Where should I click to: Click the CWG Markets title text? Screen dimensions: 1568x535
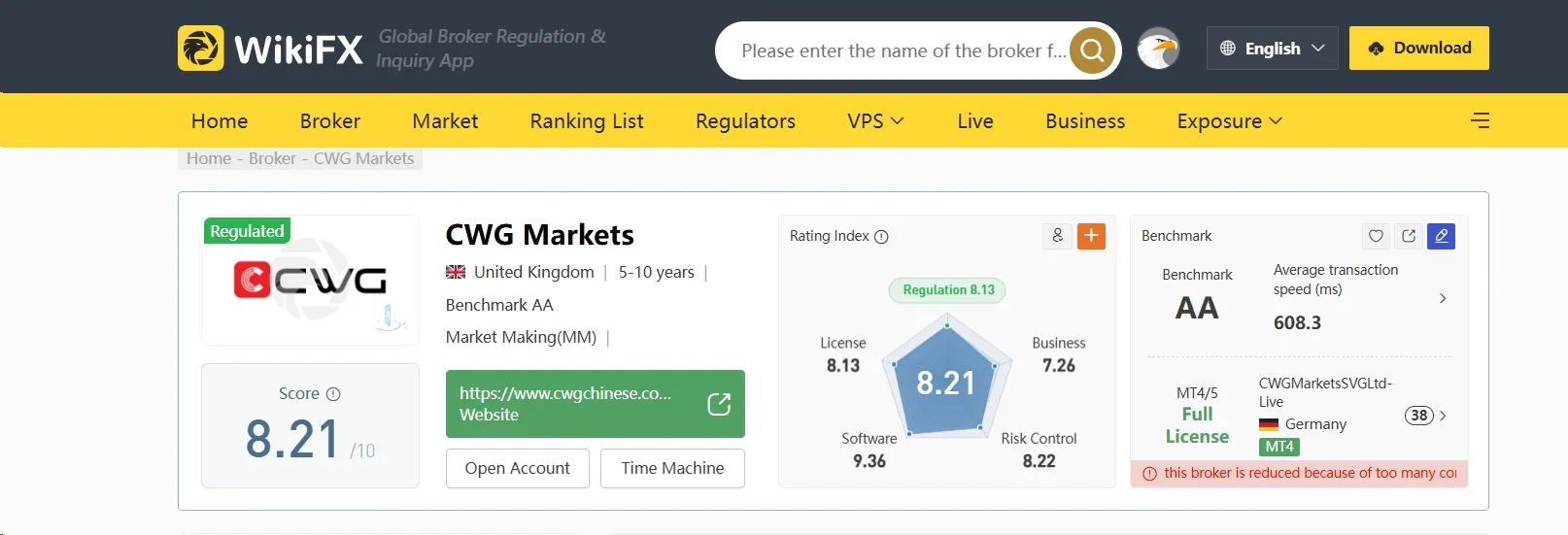[539, 234]
